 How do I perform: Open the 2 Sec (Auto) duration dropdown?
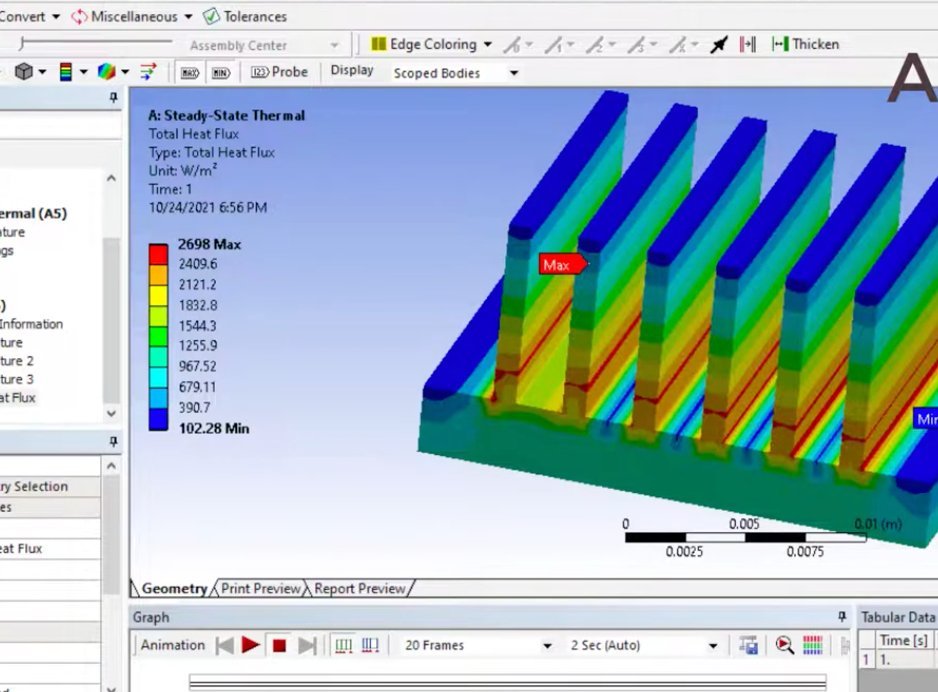(713, 646)
